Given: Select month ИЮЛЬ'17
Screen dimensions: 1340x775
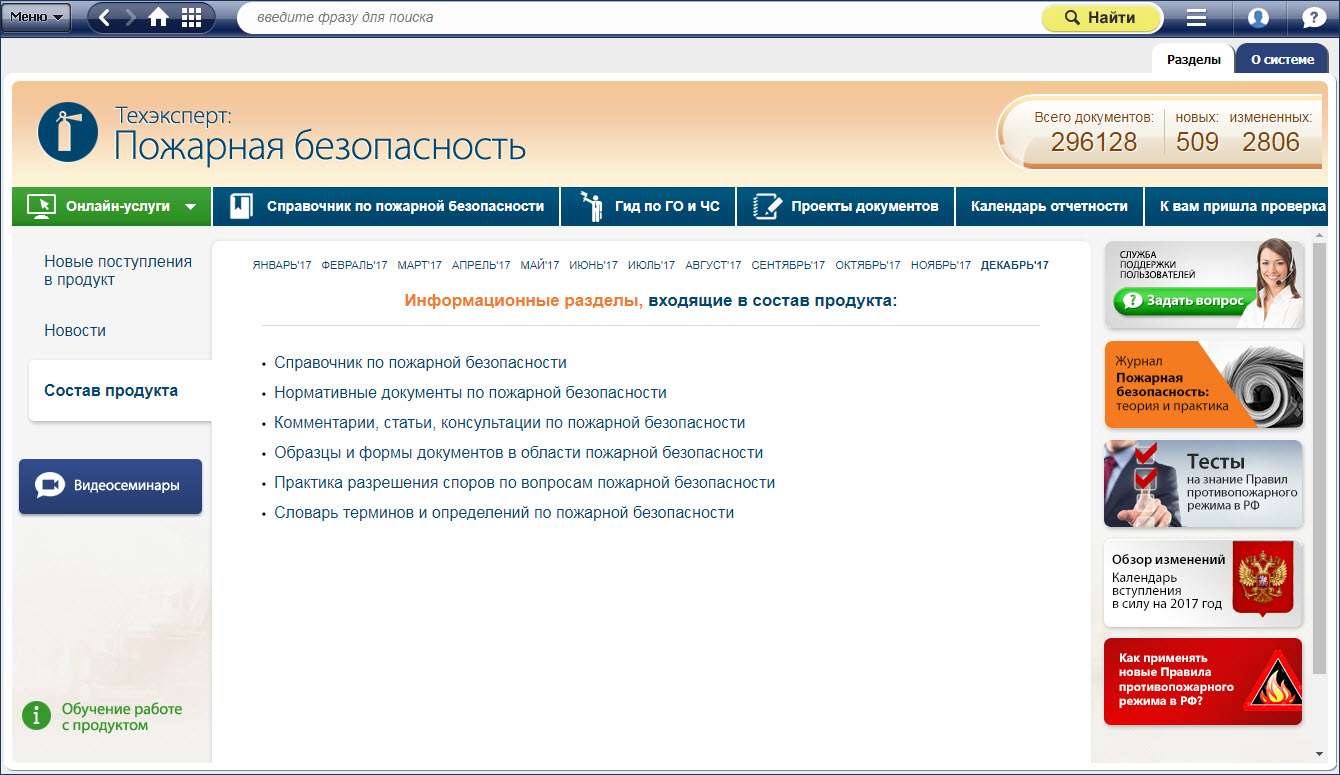Looking at the screenshot, I should tap(652, 265).
